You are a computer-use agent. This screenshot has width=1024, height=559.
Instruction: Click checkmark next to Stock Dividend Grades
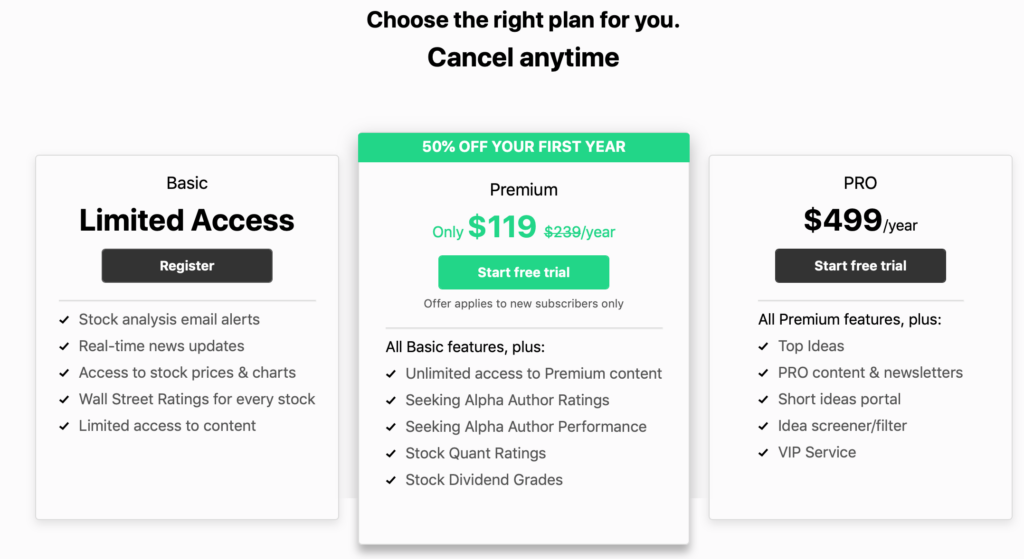pos(391,481)
